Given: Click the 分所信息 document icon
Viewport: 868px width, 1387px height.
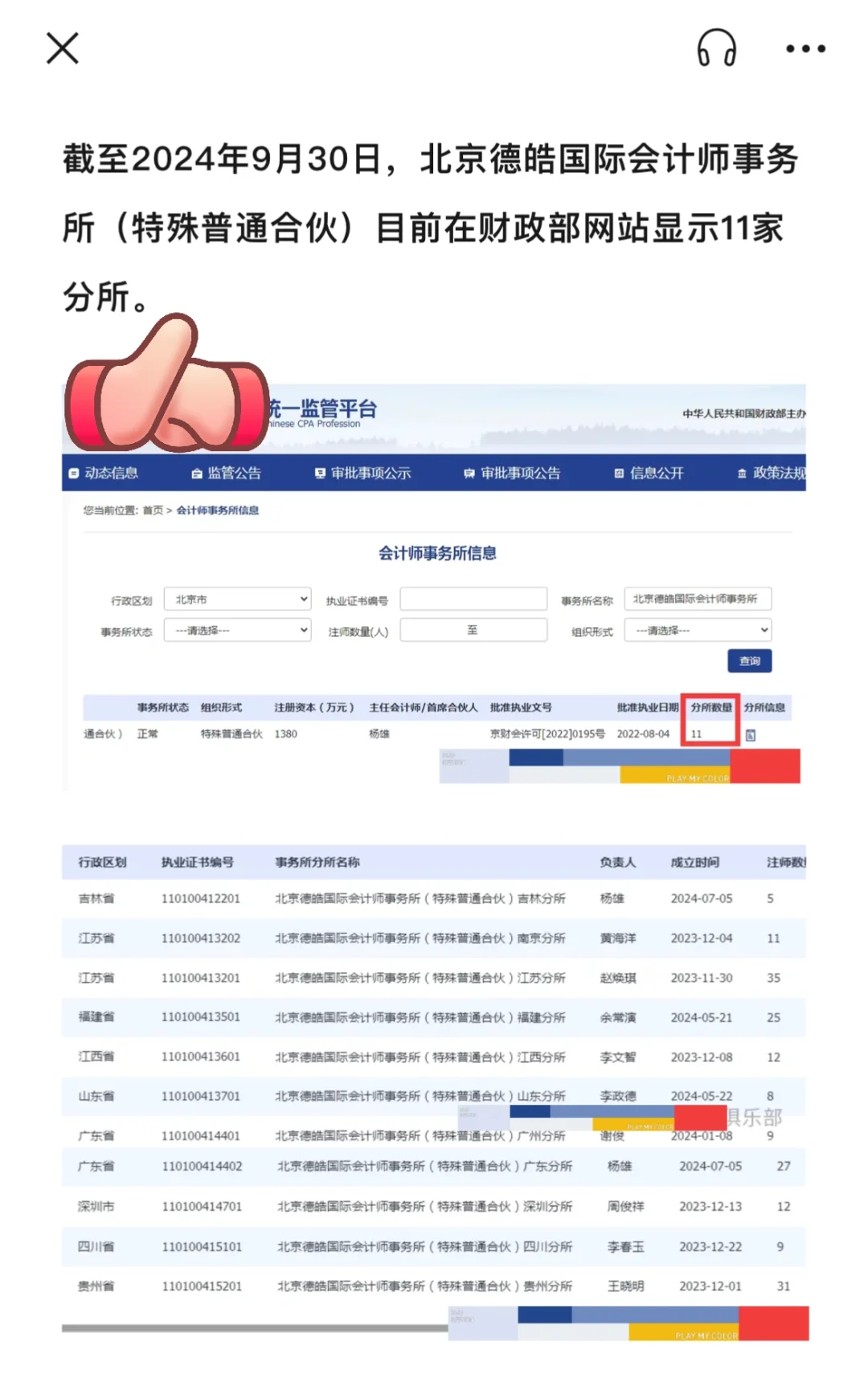Looking at the screenshot, I should click(751, 735).
